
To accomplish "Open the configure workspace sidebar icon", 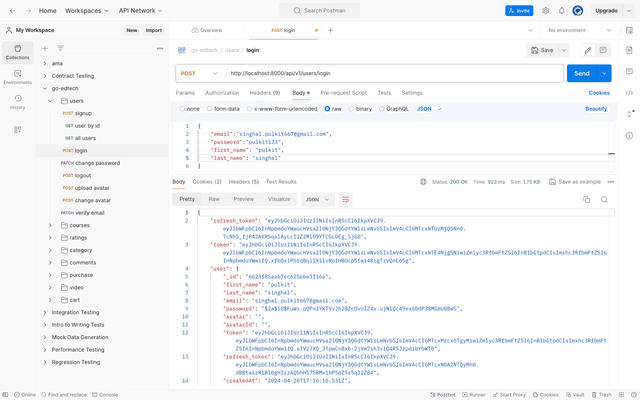I will (18, 129).
